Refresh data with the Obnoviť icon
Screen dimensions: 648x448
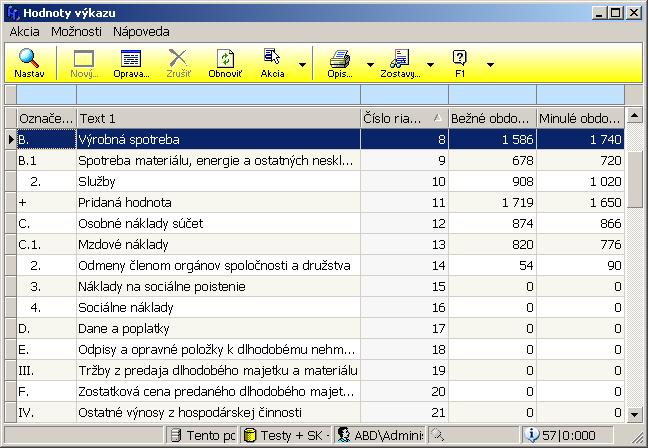coord(225,58)
